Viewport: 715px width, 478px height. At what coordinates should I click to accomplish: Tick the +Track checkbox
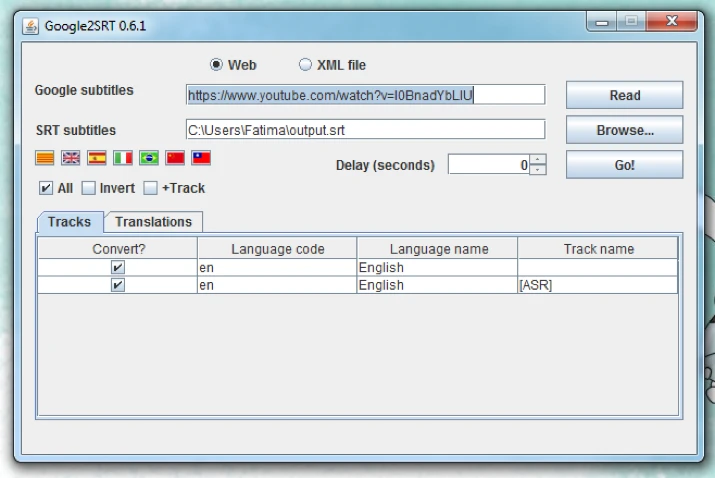click(150, 188)
